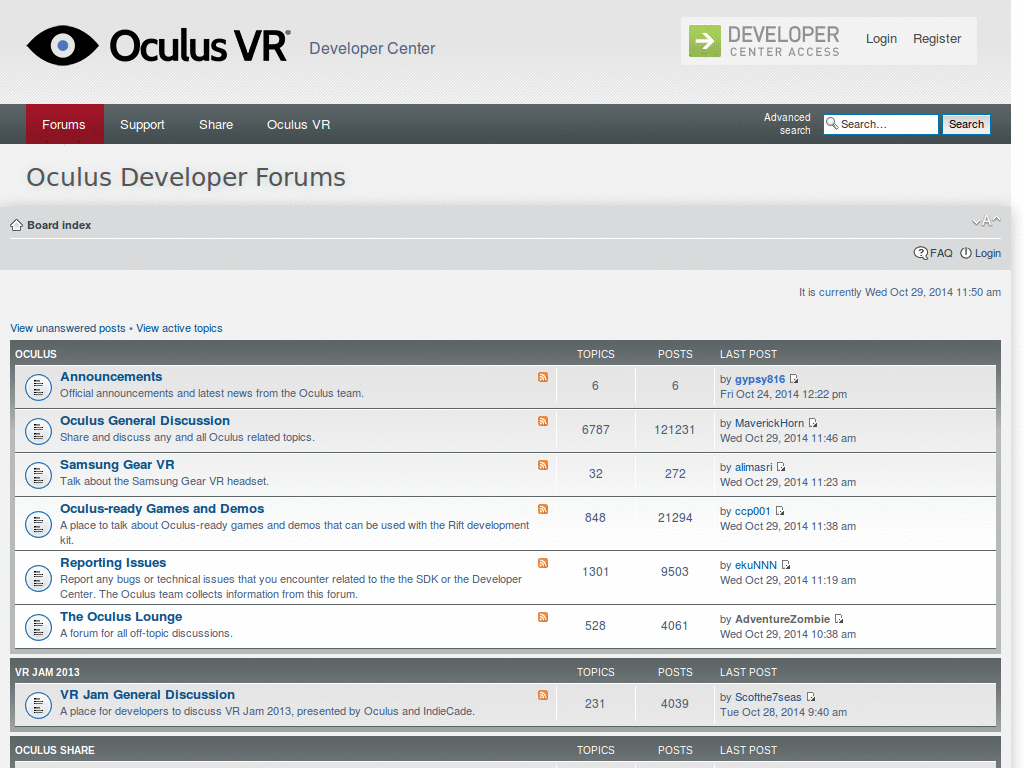Open Oculus General Discussion forum
This screenshot has height=768, width=1024.
click(145, 421)
